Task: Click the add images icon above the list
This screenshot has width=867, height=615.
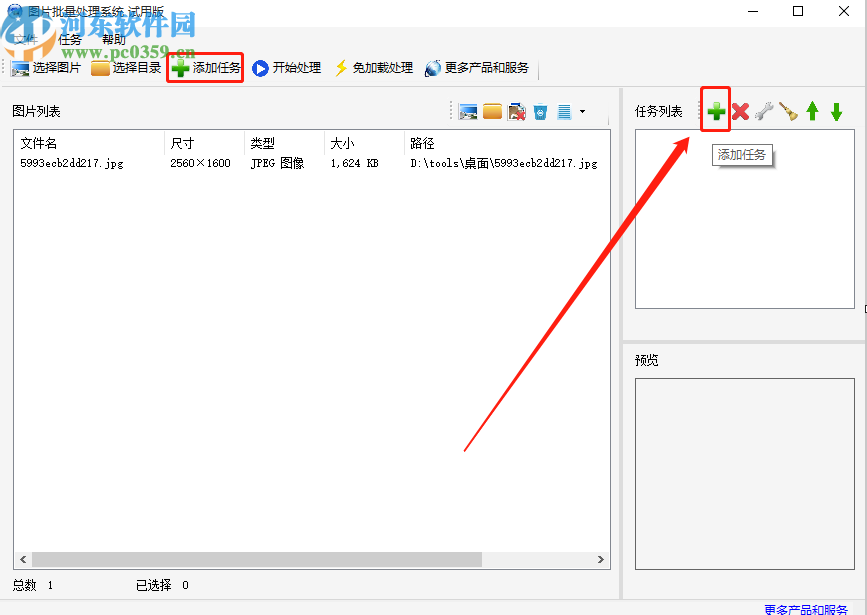Action: tap(468, 112)
